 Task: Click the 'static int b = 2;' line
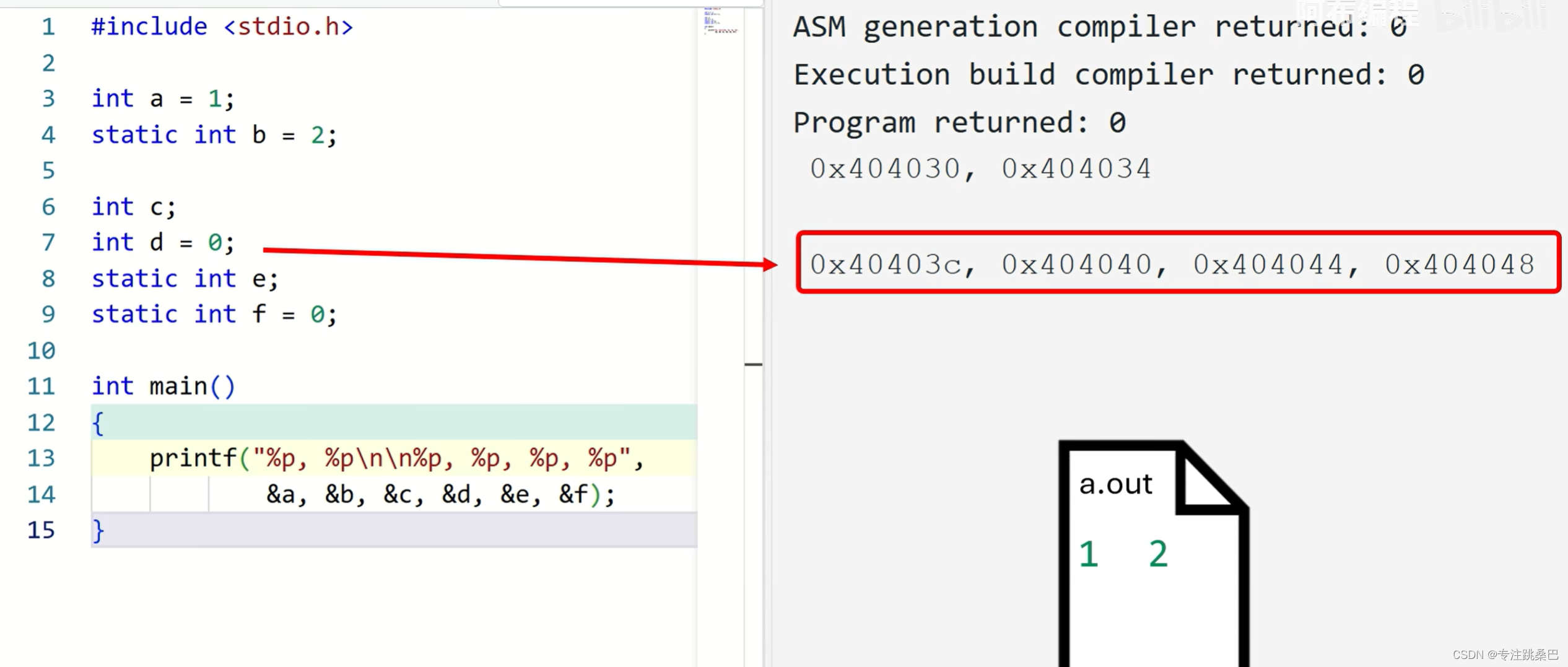214,134
